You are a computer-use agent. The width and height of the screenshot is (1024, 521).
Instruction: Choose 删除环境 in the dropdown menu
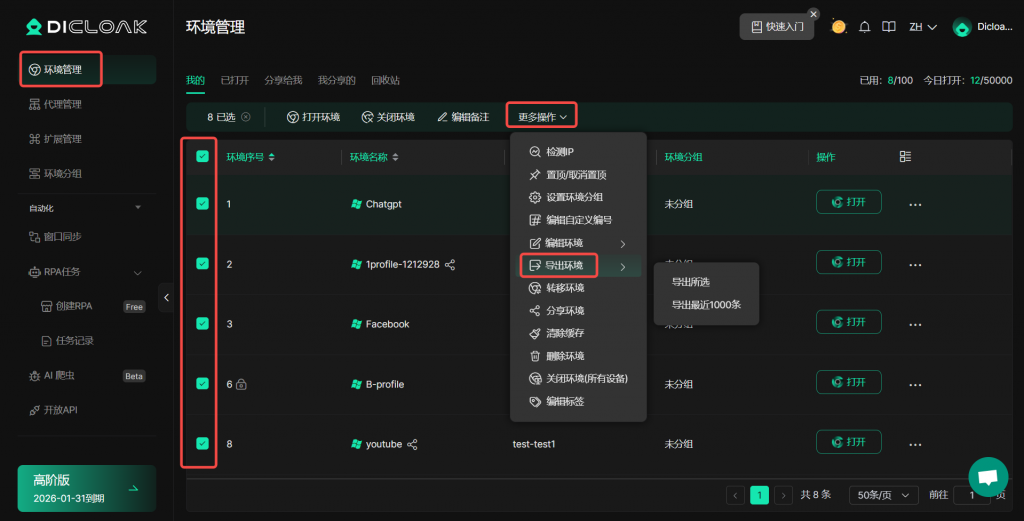click(564, 356)
